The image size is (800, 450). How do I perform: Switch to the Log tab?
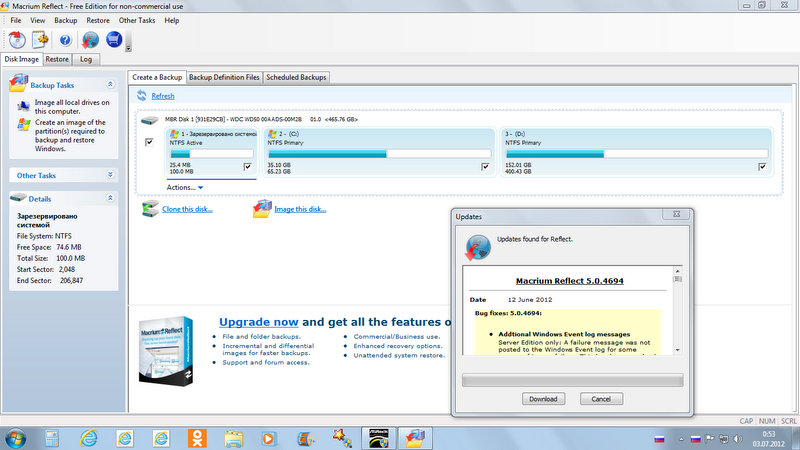[x=86, y=59]
